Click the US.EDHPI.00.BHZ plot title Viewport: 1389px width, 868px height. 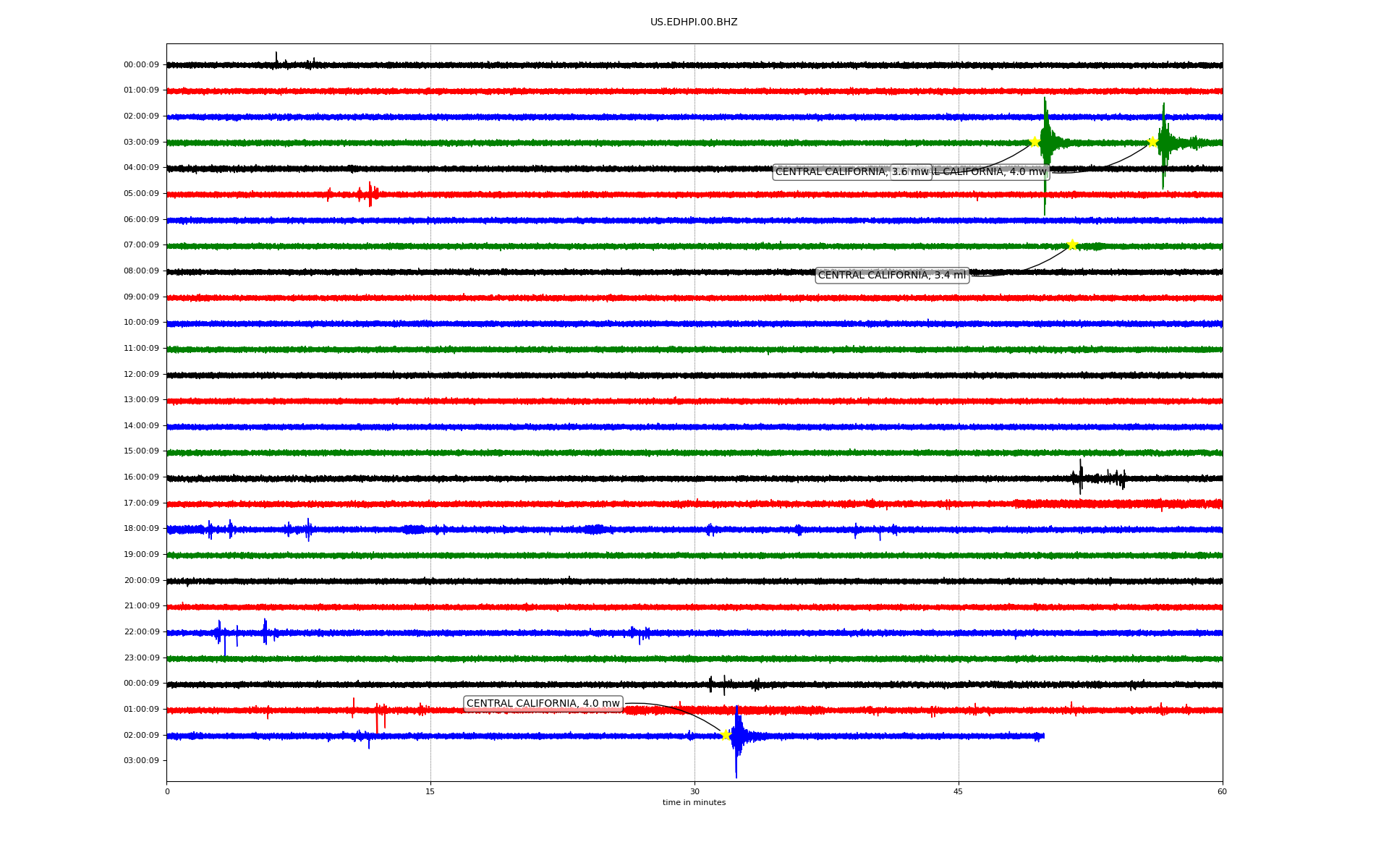click(x=693, y=22)
